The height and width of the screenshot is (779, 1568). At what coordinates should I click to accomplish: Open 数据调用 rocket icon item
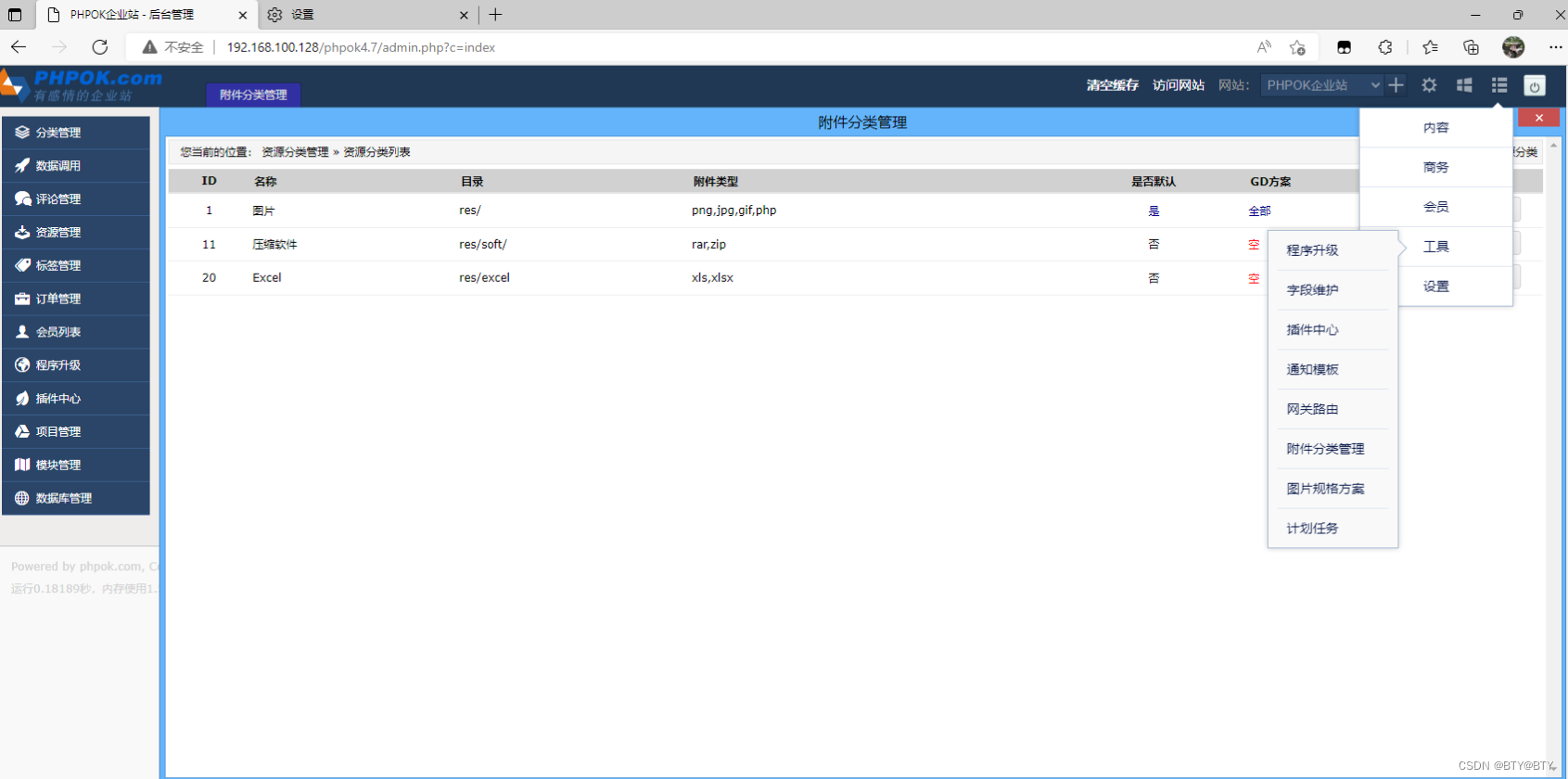coord(75,166)
